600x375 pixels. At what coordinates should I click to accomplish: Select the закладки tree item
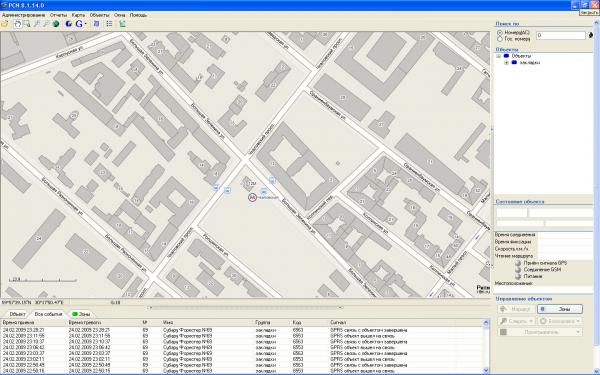click(x=530, y=62)
